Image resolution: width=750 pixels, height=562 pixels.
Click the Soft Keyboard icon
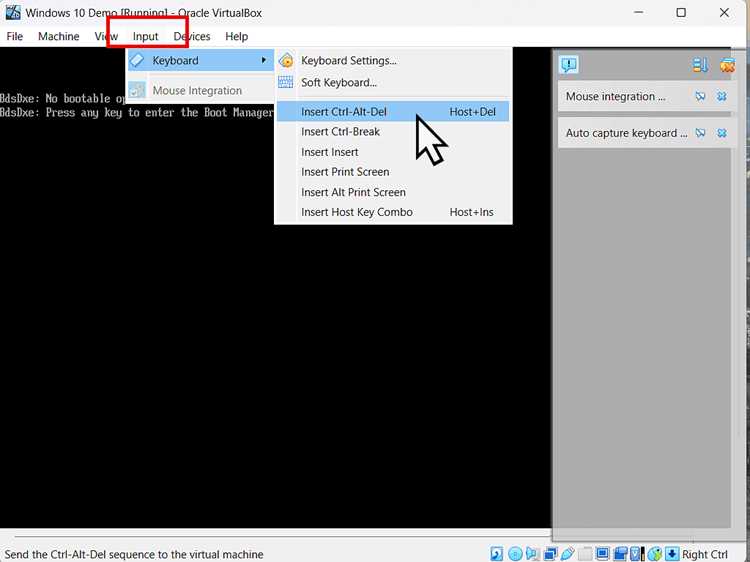[x=286, y=82]
